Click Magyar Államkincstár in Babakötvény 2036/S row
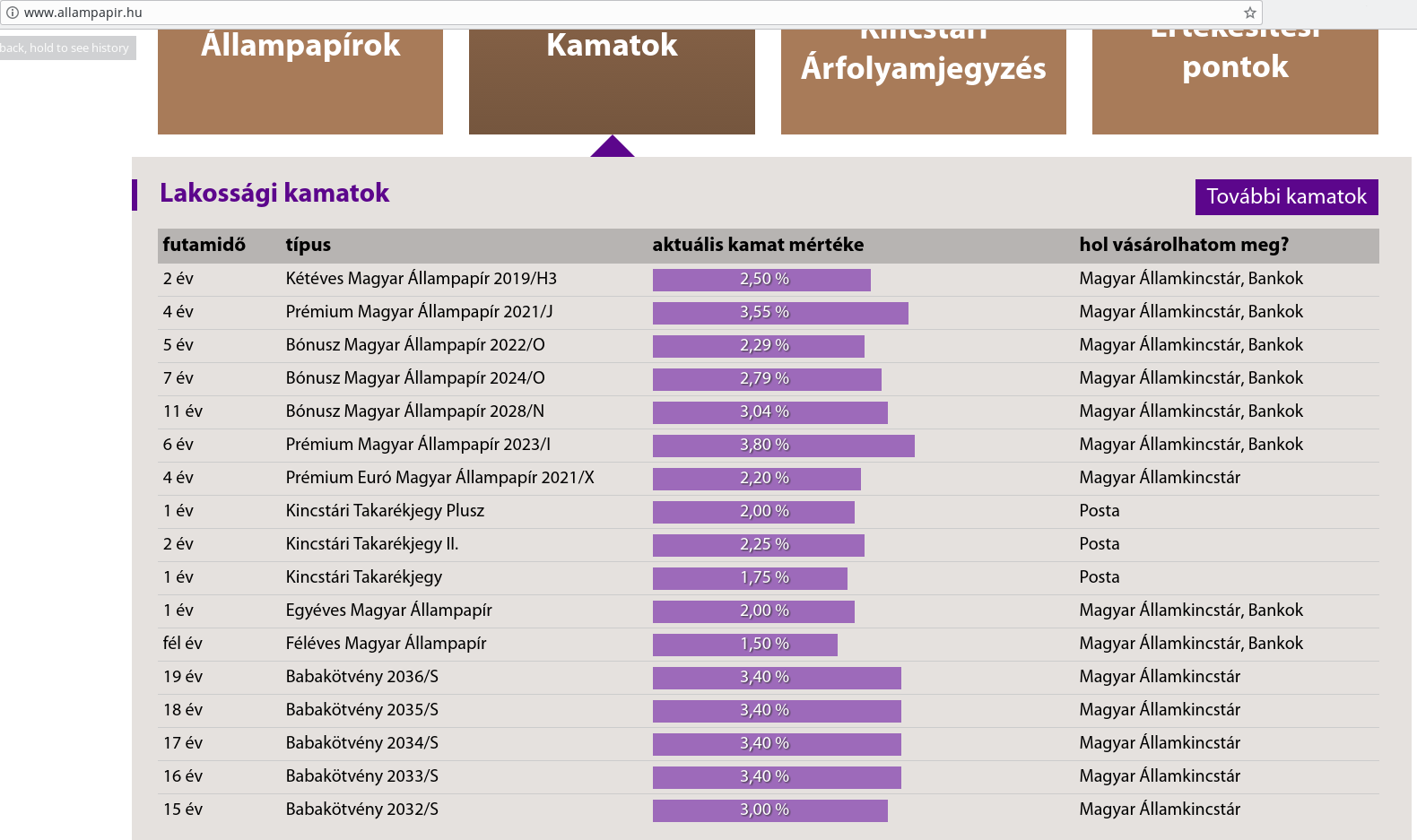The height and width of the screenshot is (840, 1417). 1160,677
